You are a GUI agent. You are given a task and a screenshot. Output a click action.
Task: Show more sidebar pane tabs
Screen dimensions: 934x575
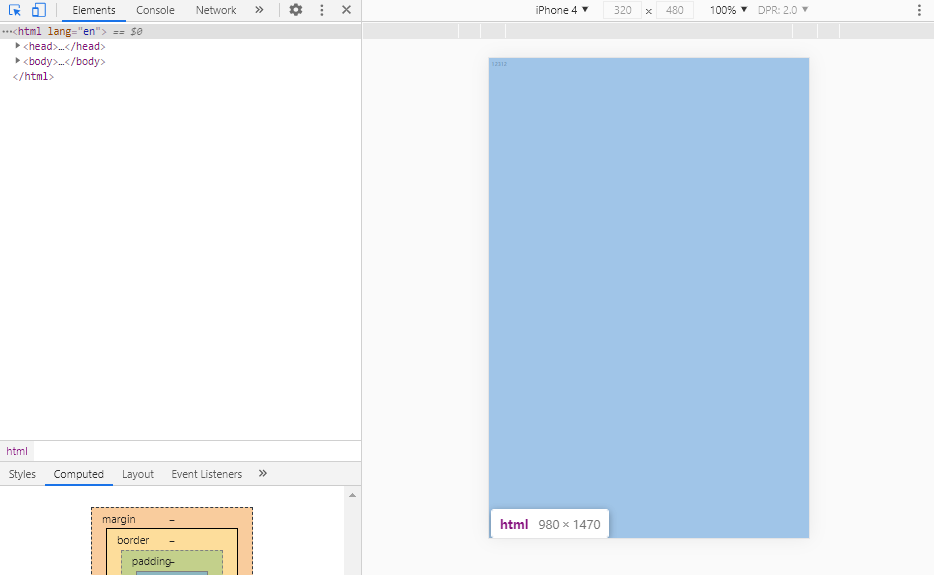[263, 473]
